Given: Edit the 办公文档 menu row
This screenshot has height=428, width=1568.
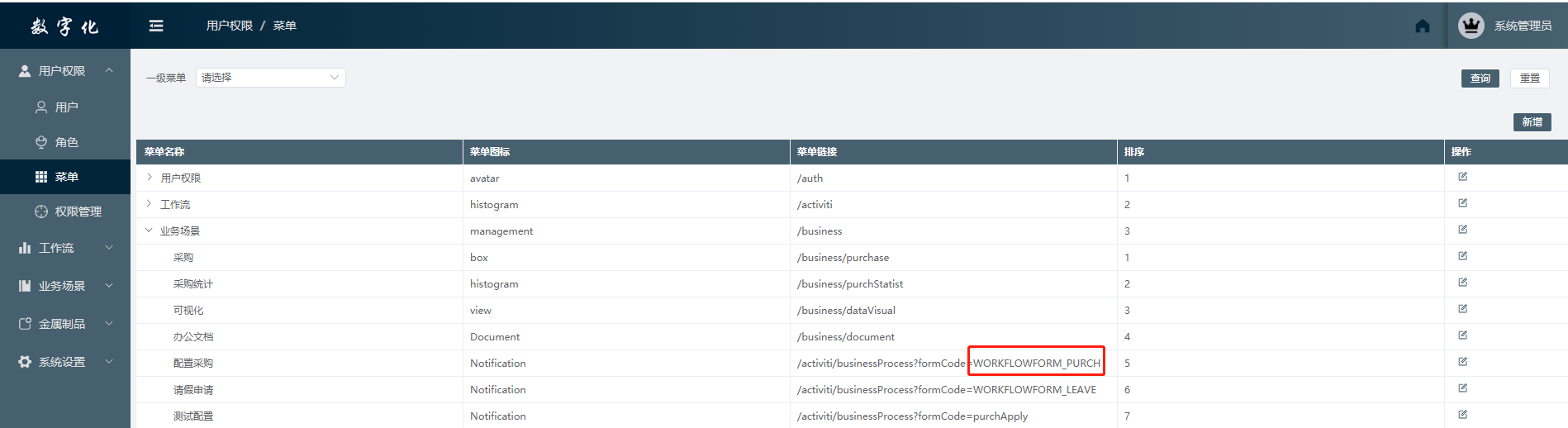Looking at the screenshot, I should point(1462,335).
